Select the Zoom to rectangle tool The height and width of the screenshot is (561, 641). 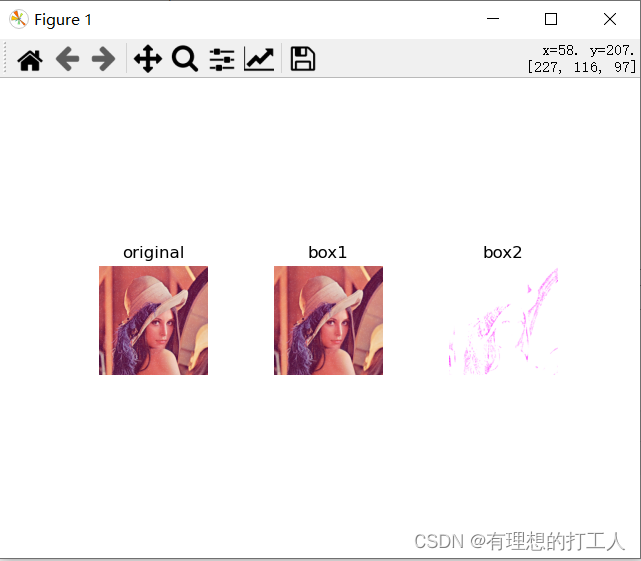pos(185,59)
